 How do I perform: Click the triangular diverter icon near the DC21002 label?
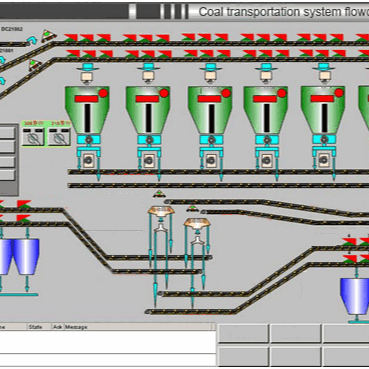coord(49,36)
